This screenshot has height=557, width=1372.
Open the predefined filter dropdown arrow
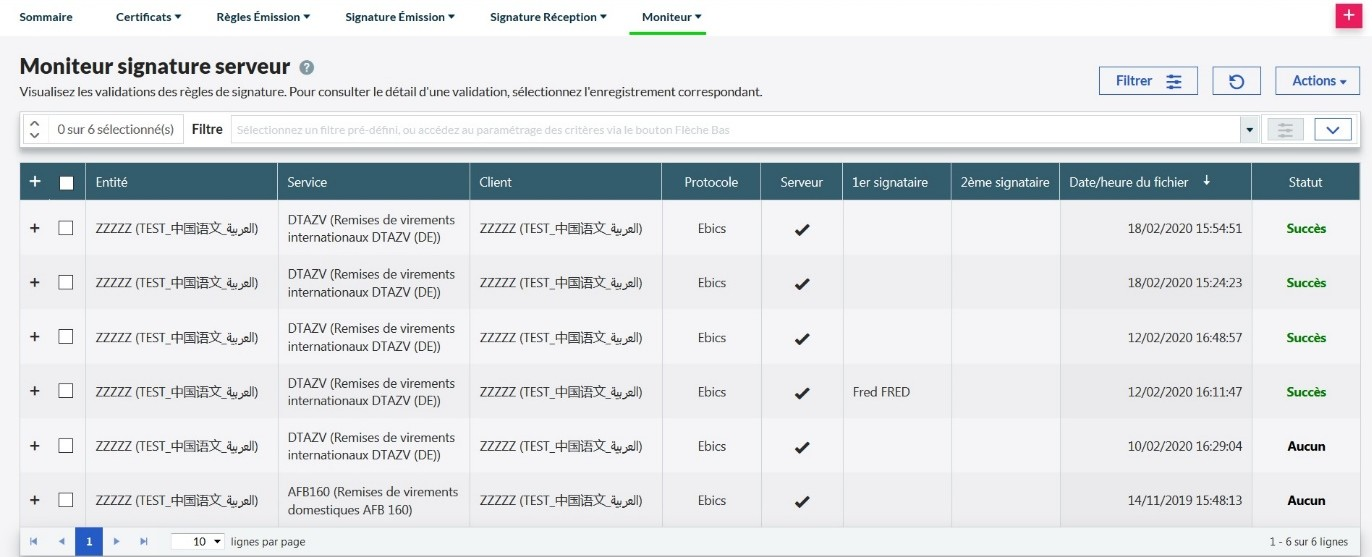[x=1248, y=130]
